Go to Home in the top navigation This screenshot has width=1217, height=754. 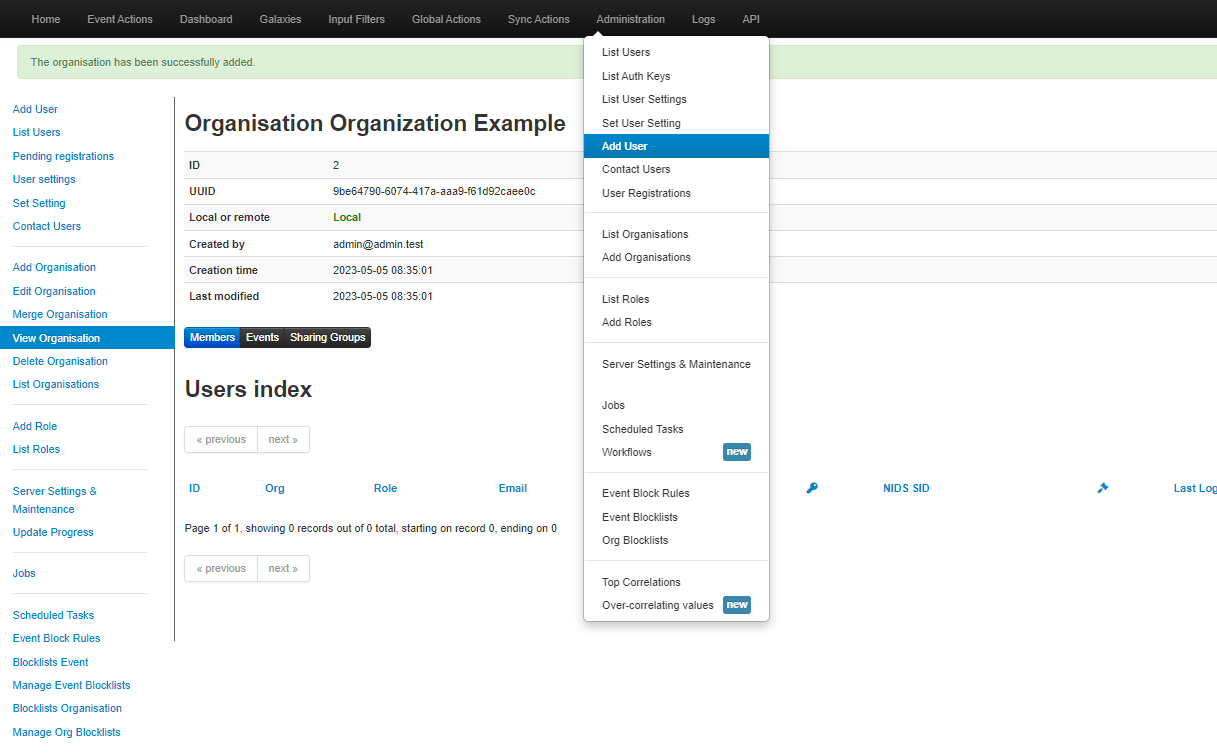(x=45, y=18)
